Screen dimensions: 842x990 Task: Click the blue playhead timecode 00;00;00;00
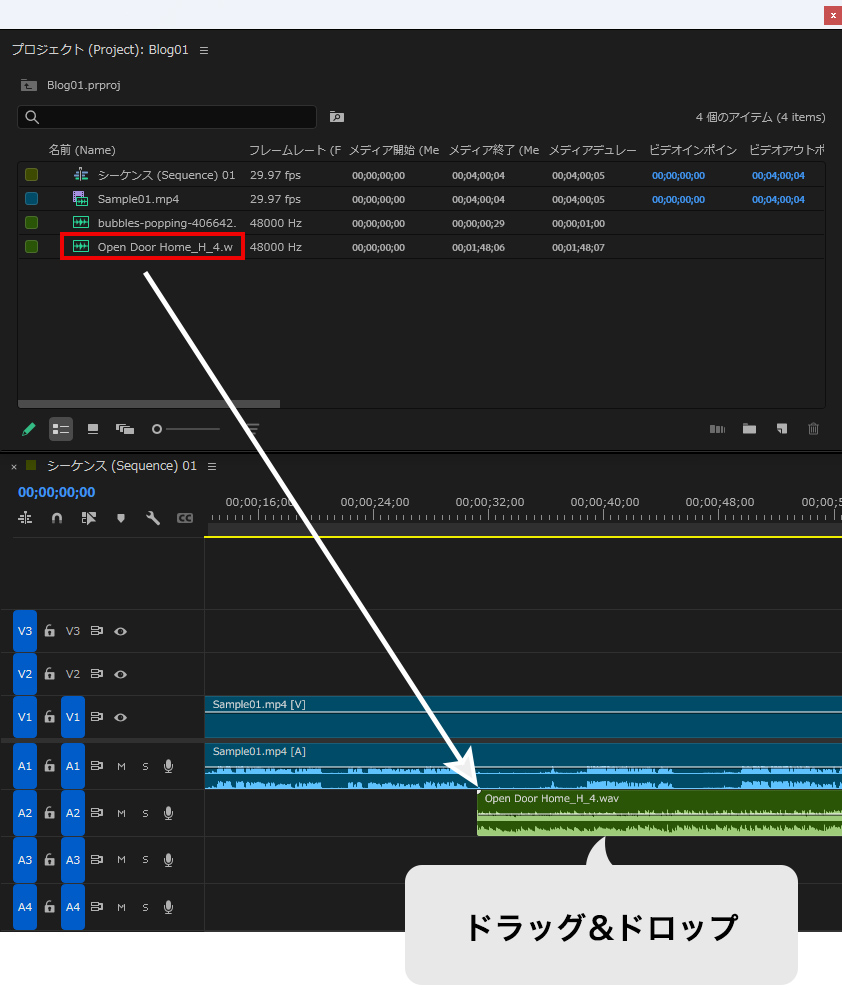[57, 492]
